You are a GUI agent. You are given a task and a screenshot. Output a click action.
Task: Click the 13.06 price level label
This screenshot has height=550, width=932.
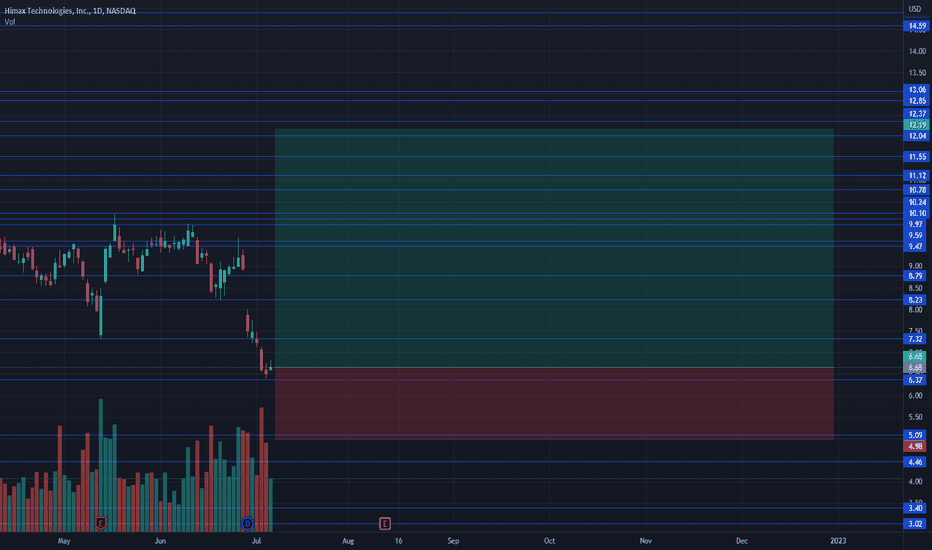pyautogui.click(x=917, y=90)
